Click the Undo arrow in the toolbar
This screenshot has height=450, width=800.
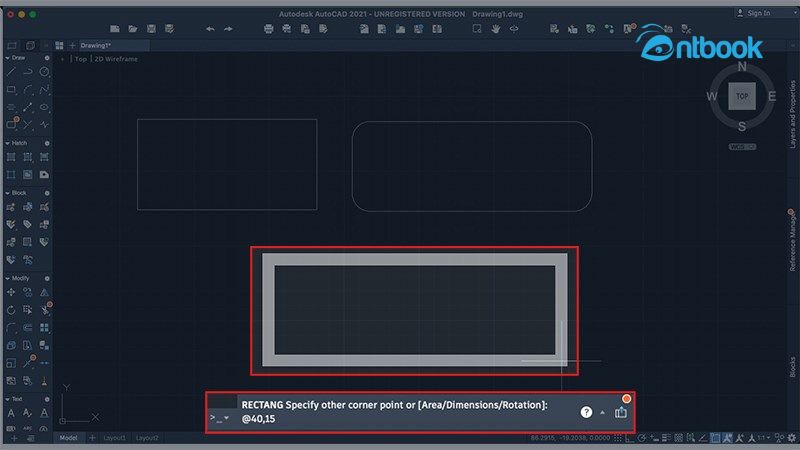(x=210, y=29)
